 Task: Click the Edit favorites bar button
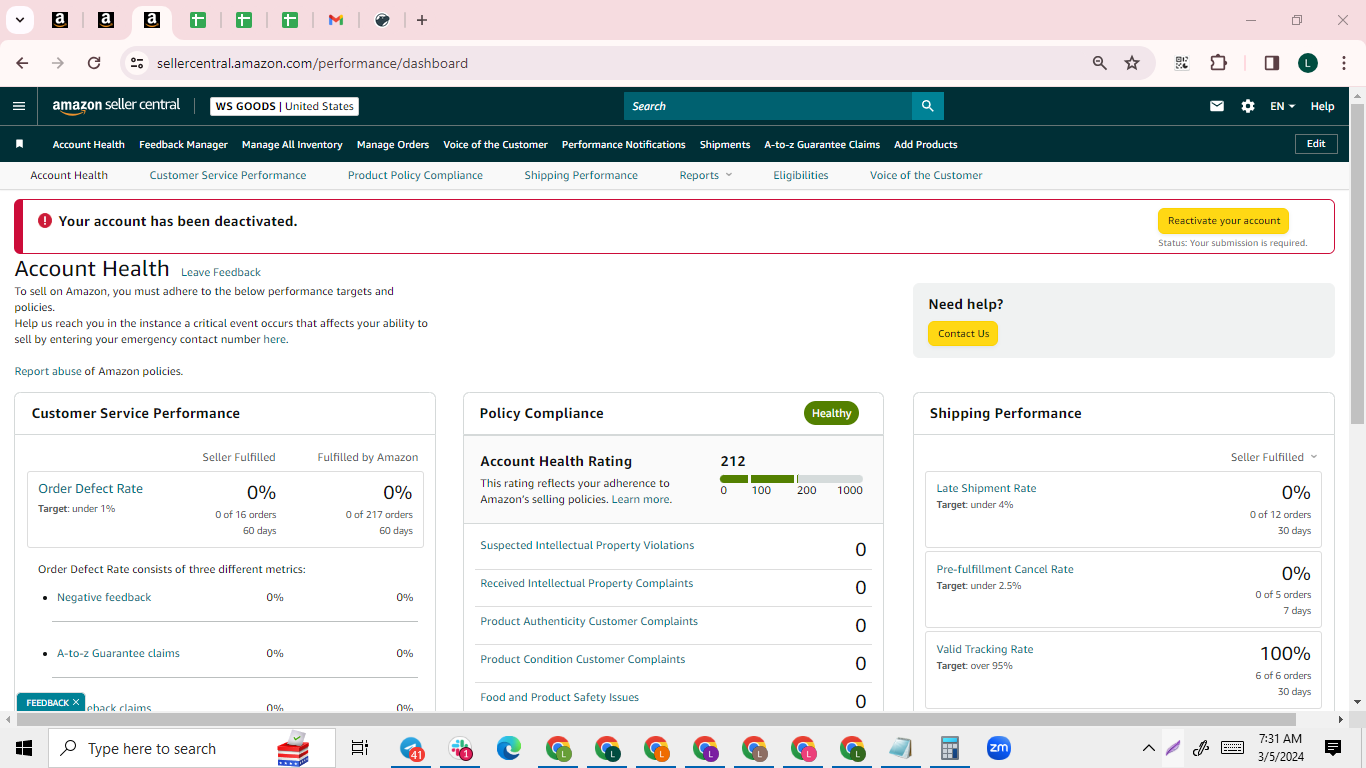pyautogui.click(x=1316, y=144)
